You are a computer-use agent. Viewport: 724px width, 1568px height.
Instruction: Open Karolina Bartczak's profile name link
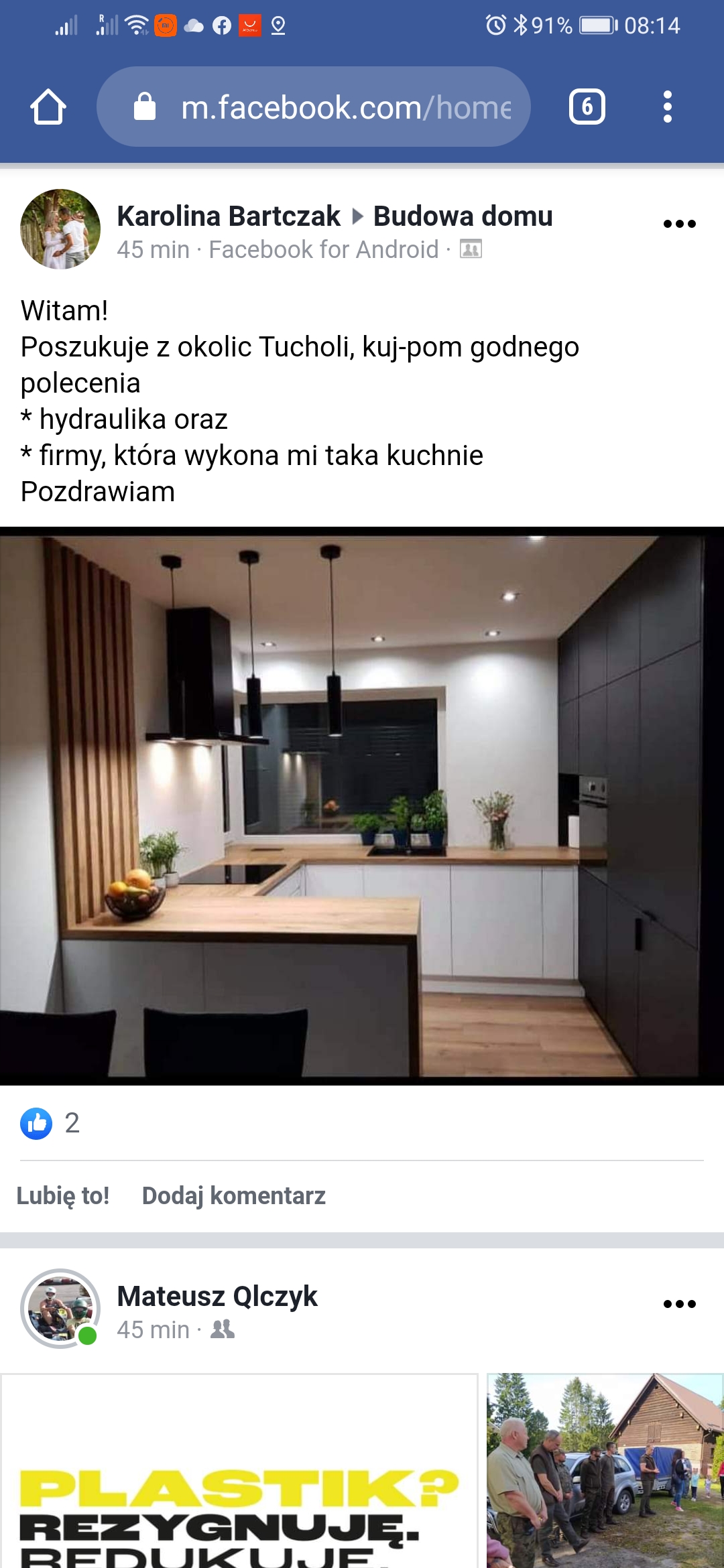click(229, 216)
